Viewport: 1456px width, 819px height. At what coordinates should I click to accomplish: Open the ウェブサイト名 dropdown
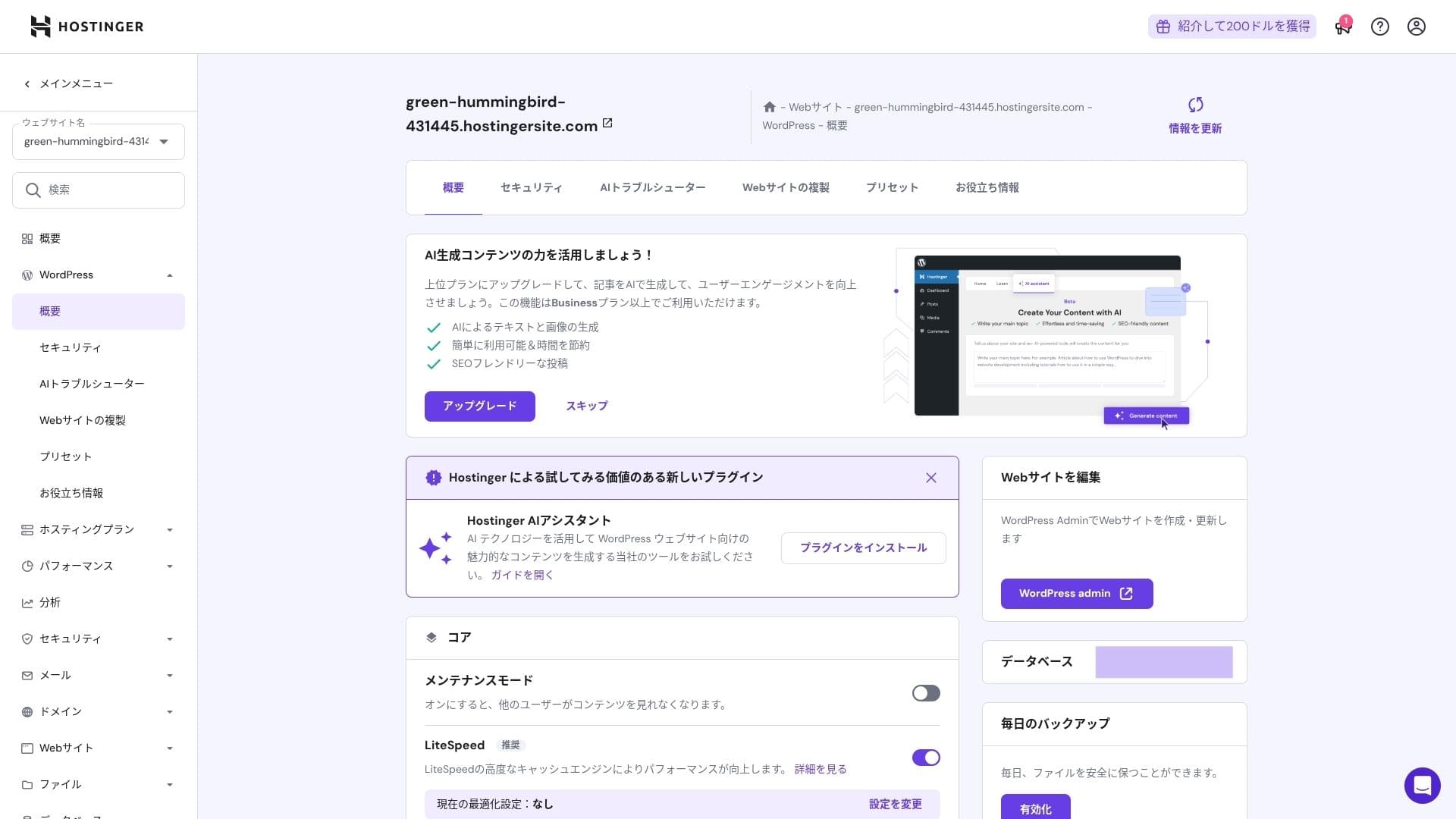click(99, 142)
